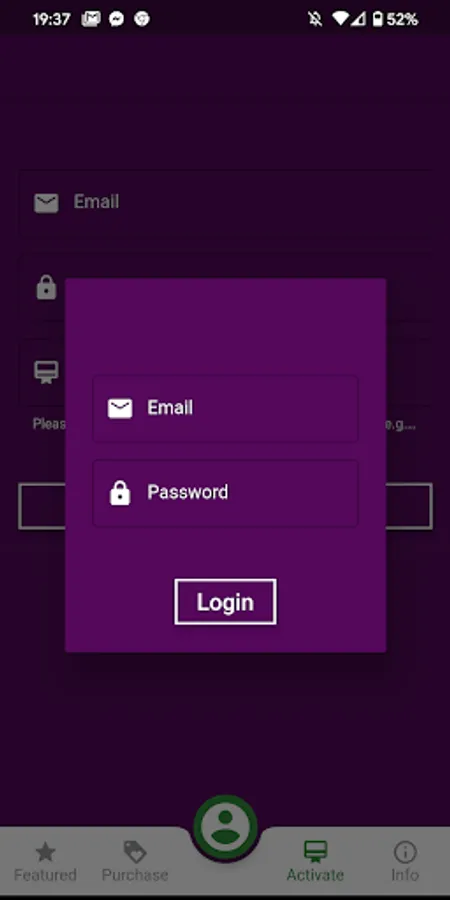This screenshot has width=450, height=900.
Task: Open the Featured tab
Action: (45, 862)
